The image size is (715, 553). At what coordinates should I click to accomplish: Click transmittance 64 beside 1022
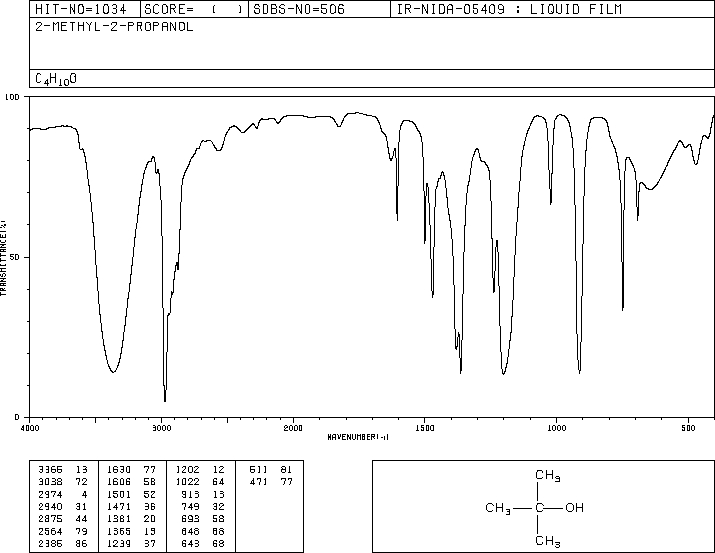(218, 482)
